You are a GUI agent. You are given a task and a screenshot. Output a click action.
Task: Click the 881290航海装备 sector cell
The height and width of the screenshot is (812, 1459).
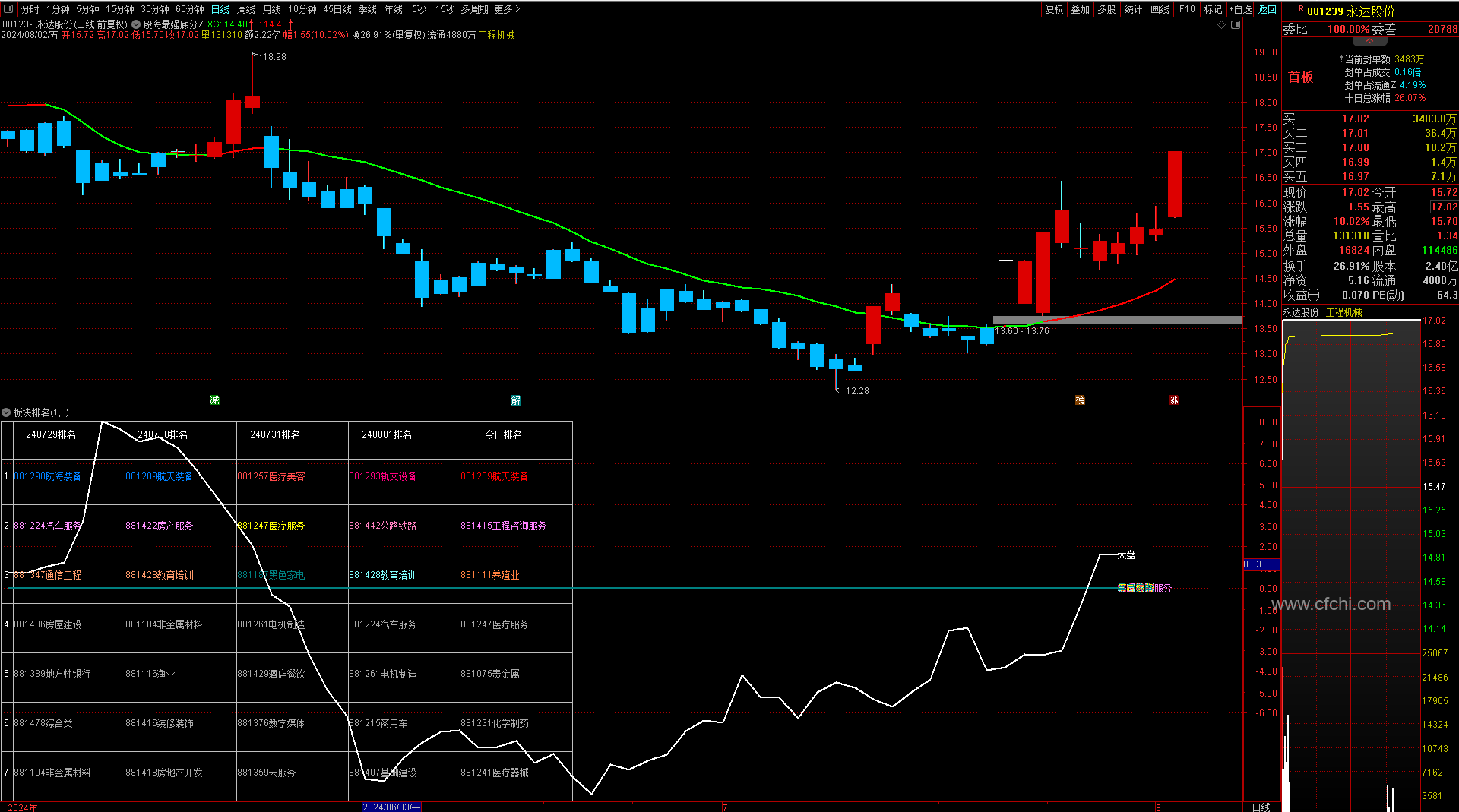click(x=48, y=476)
